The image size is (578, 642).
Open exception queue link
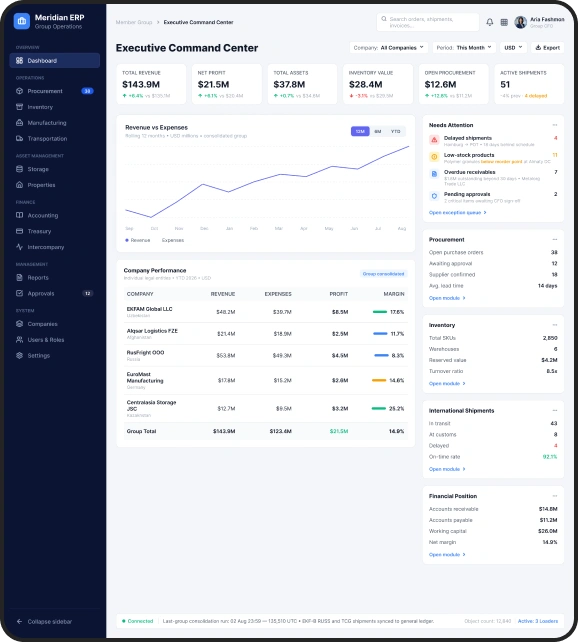click(458, 212)
